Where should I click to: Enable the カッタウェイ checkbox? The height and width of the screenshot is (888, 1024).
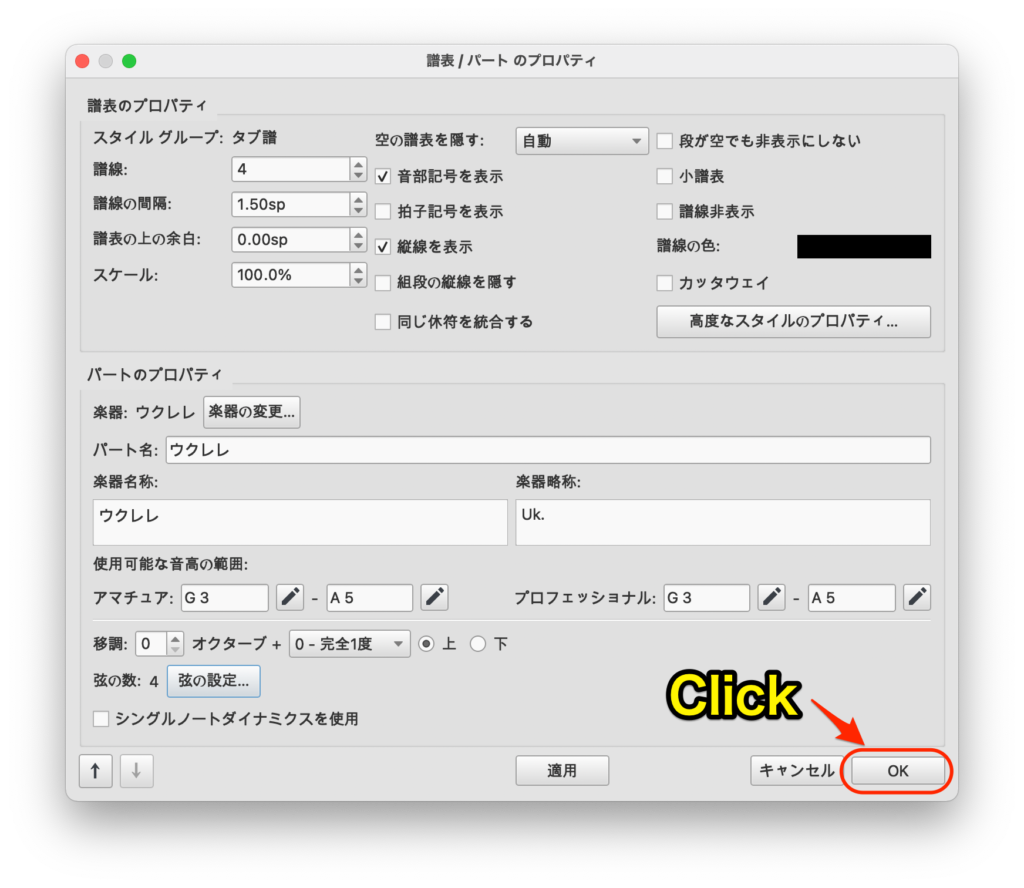[x=664, y=283]
